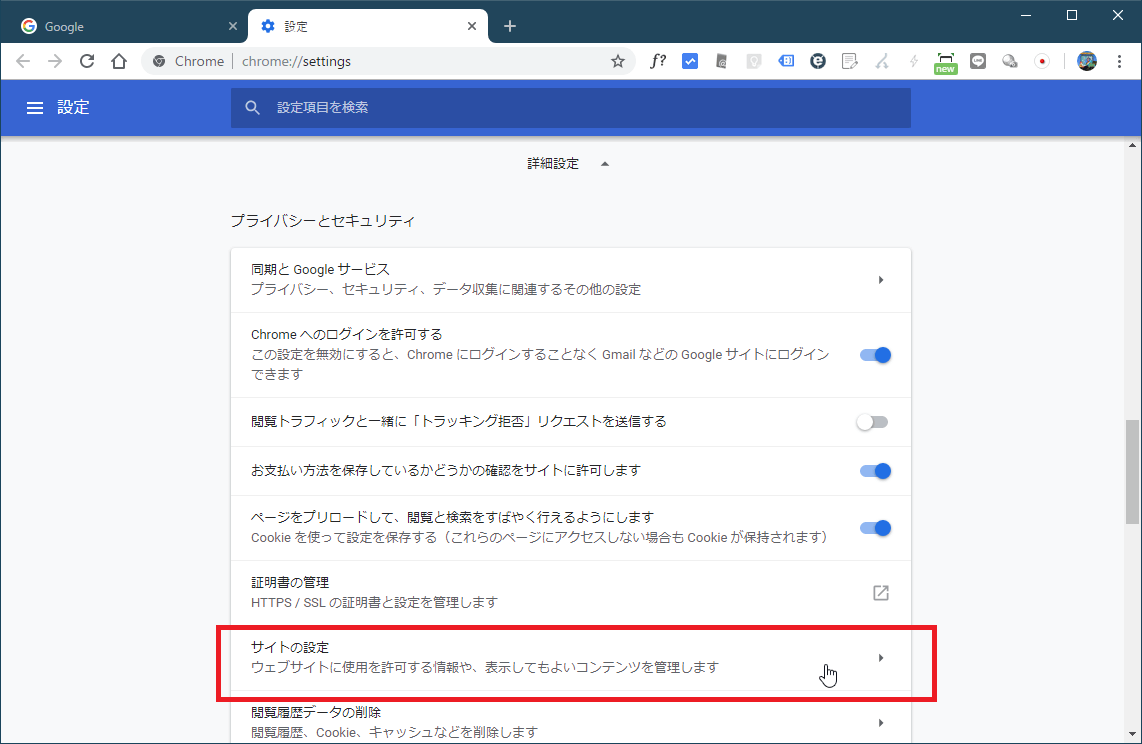Click the f? font extension icon
The width and height of the screenshot is (1142, 744).
click(x=658, y=62)
